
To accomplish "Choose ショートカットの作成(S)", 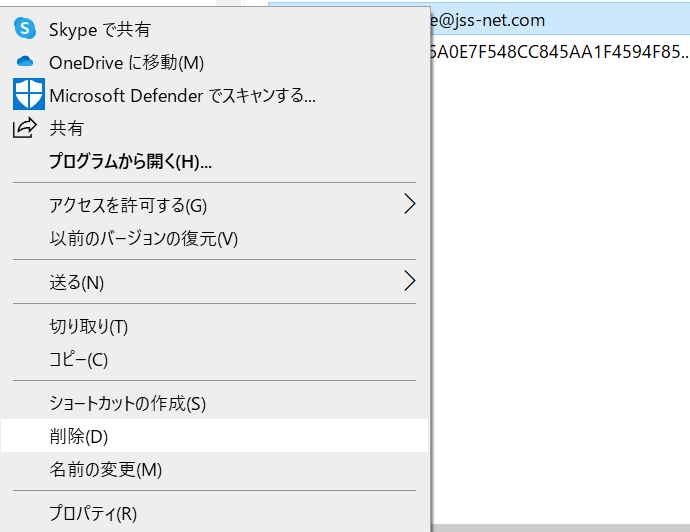I will 214,403.
